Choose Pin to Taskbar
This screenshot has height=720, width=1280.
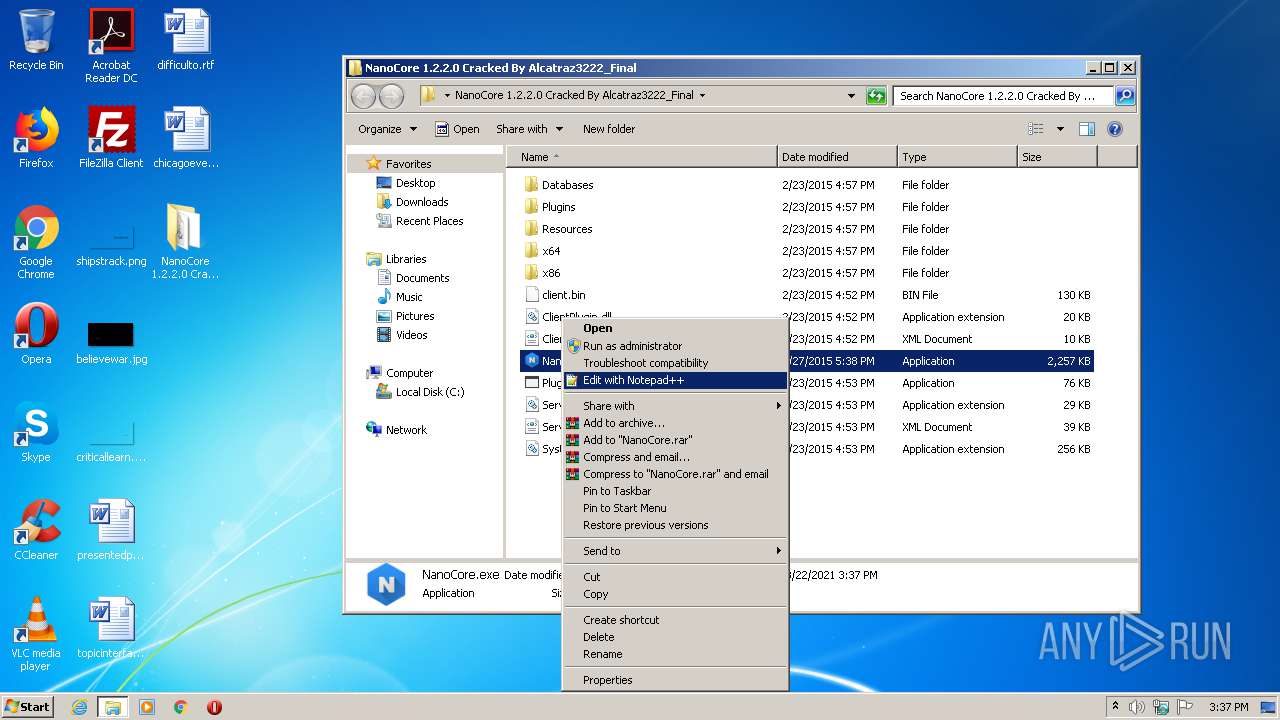pyautogui.click(x=675, y=491)
